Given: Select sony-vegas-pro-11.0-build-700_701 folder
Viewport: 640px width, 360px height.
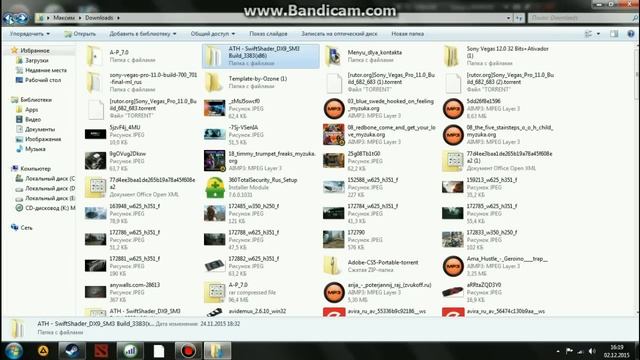Looking at the screenshot, I should 141,82.
